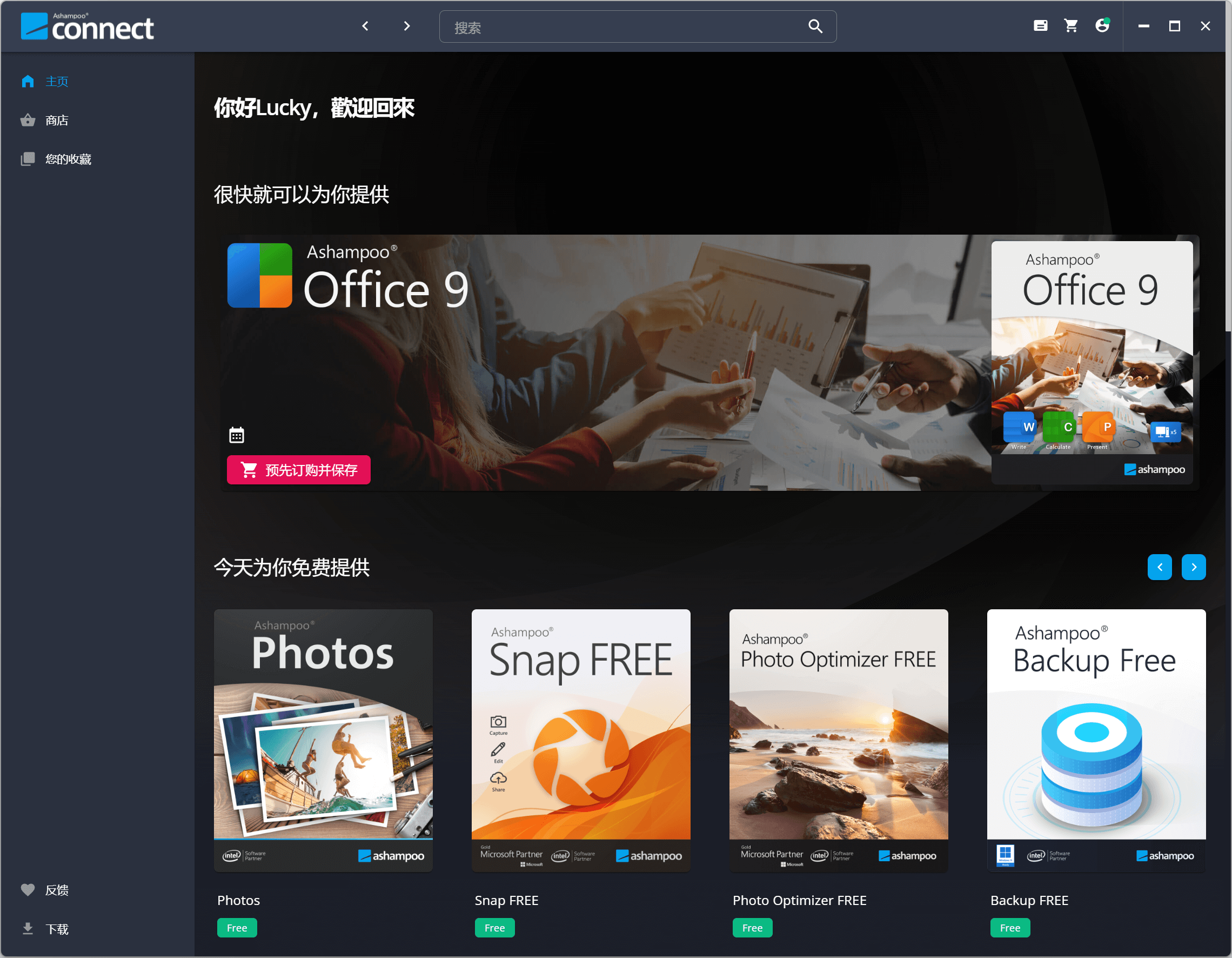The image size is (1232, 958).
Task: Click the download arrow icon in sidebar
Action: (28, 929)
